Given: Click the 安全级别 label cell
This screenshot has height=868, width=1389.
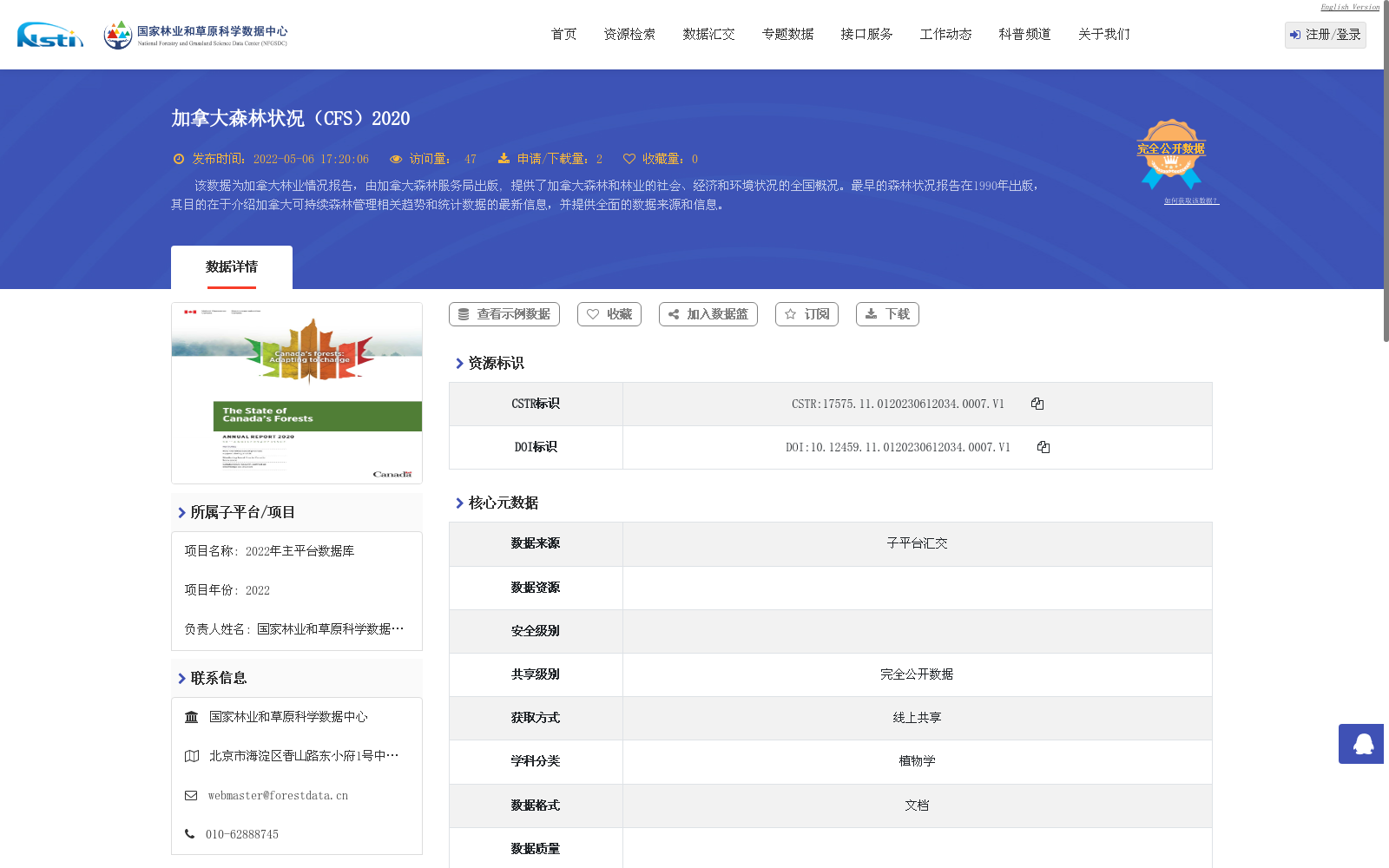Looking at the screenshot, I should point(536,631).
